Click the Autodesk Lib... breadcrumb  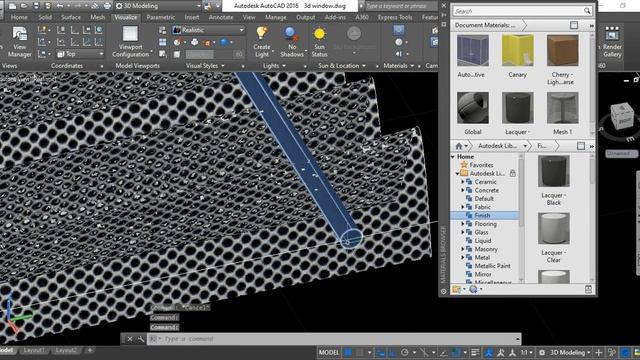tap(498, 146)
